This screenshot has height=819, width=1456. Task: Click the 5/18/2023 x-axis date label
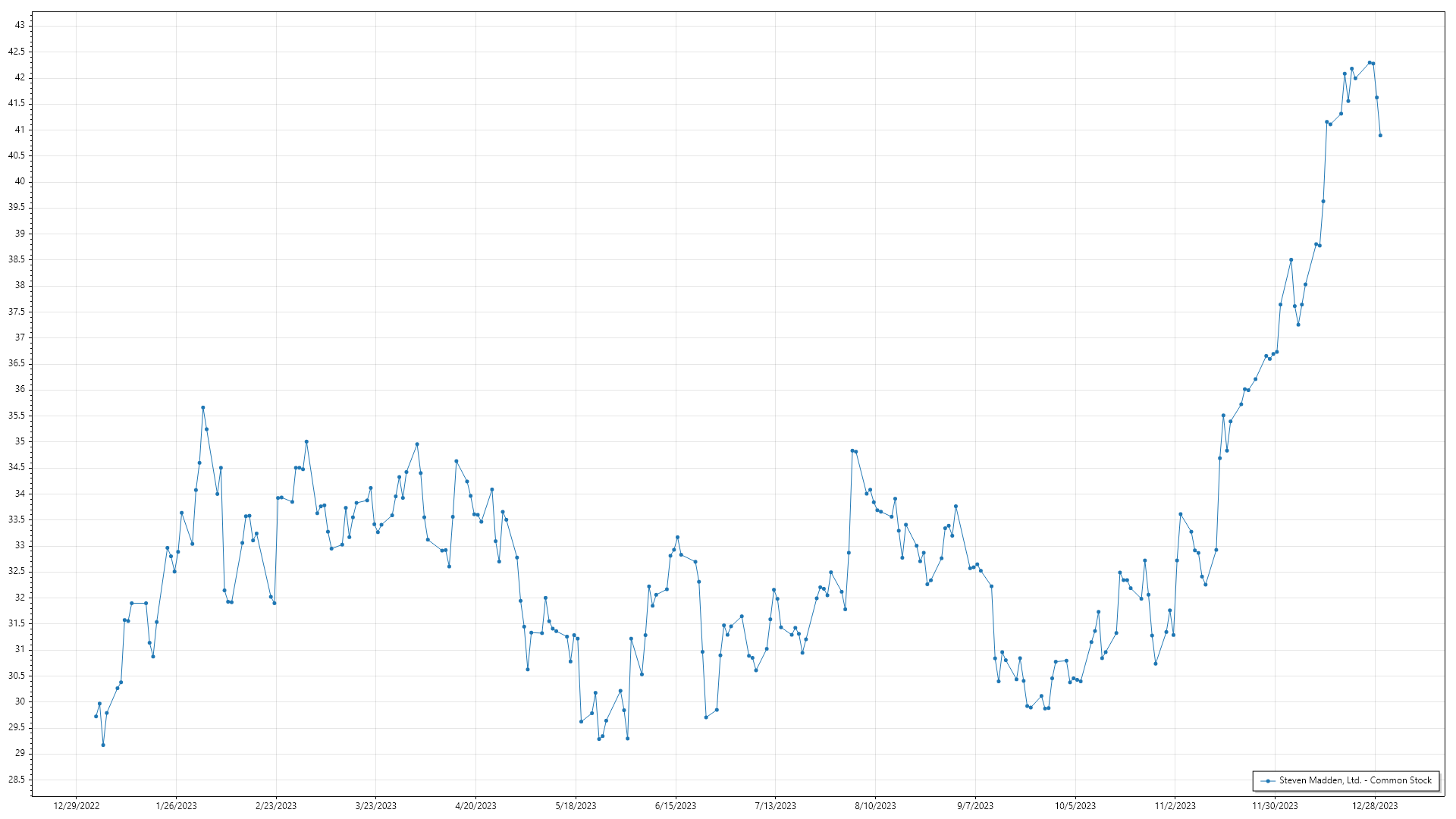coord(576,806)
